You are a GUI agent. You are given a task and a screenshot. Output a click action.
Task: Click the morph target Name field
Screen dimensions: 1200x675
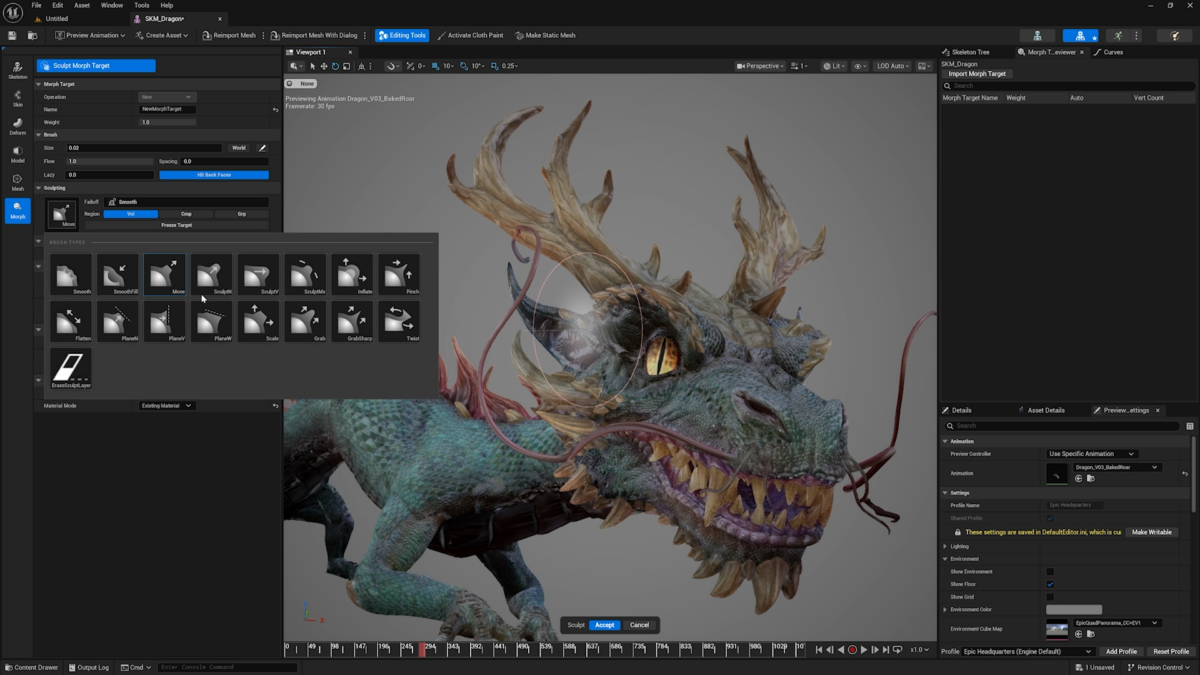pyautogui.click(x=167, y=109)
